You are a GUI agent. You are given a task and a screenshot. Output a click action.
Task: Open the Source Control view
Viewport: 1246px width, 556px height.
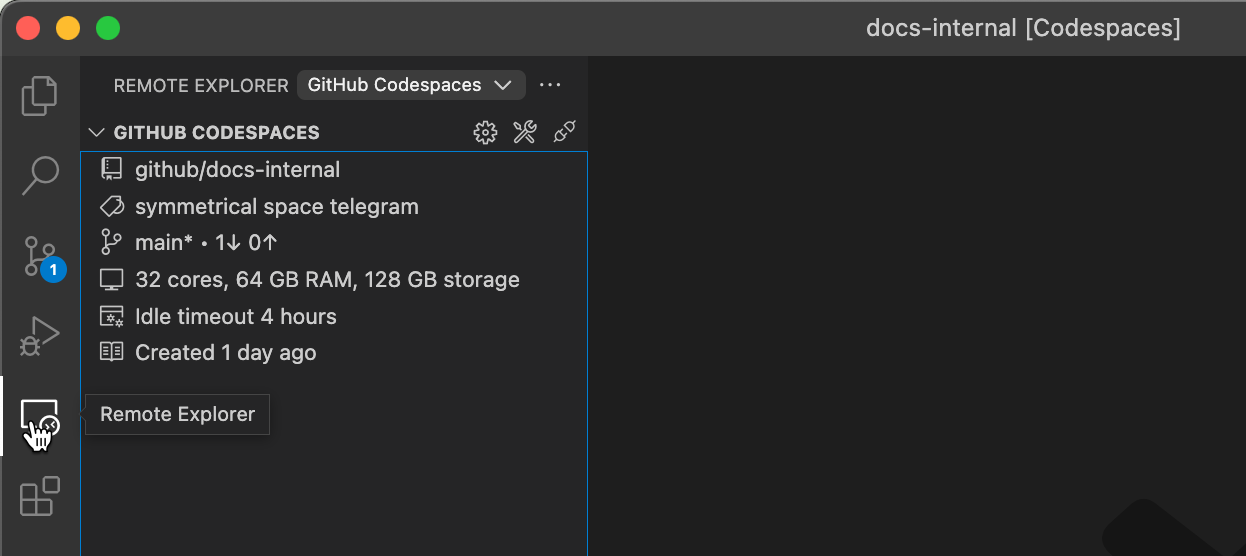[40, 256]
